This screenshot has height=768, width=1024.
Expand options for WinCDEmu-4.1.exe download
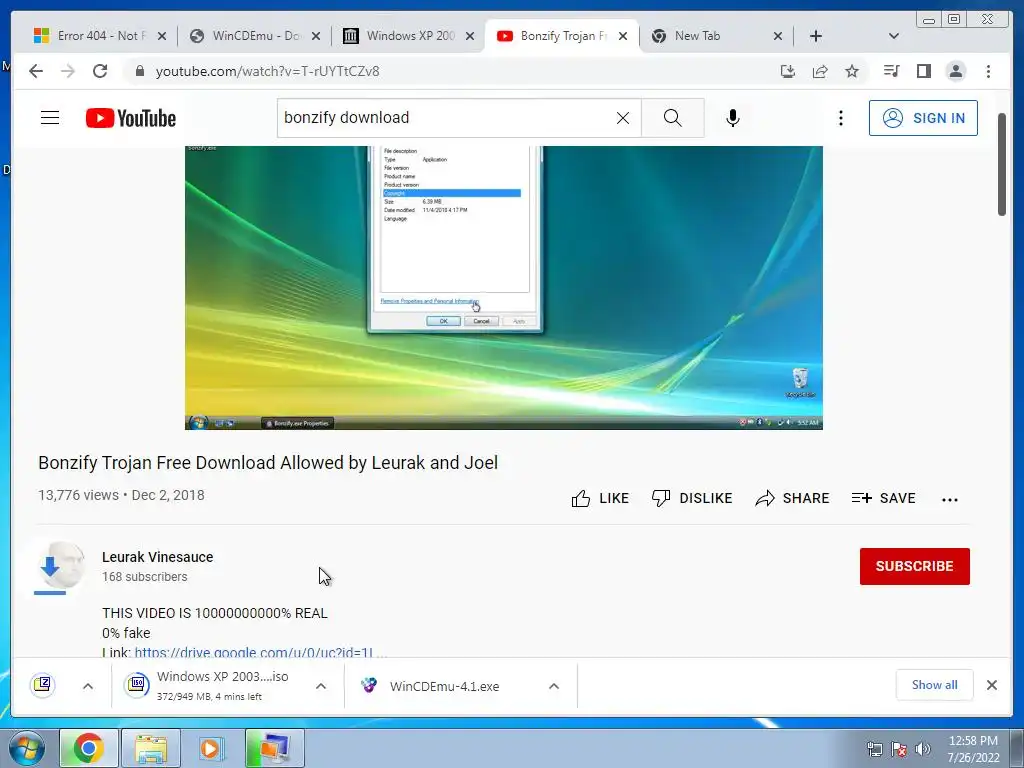click(x=554, y=686)
